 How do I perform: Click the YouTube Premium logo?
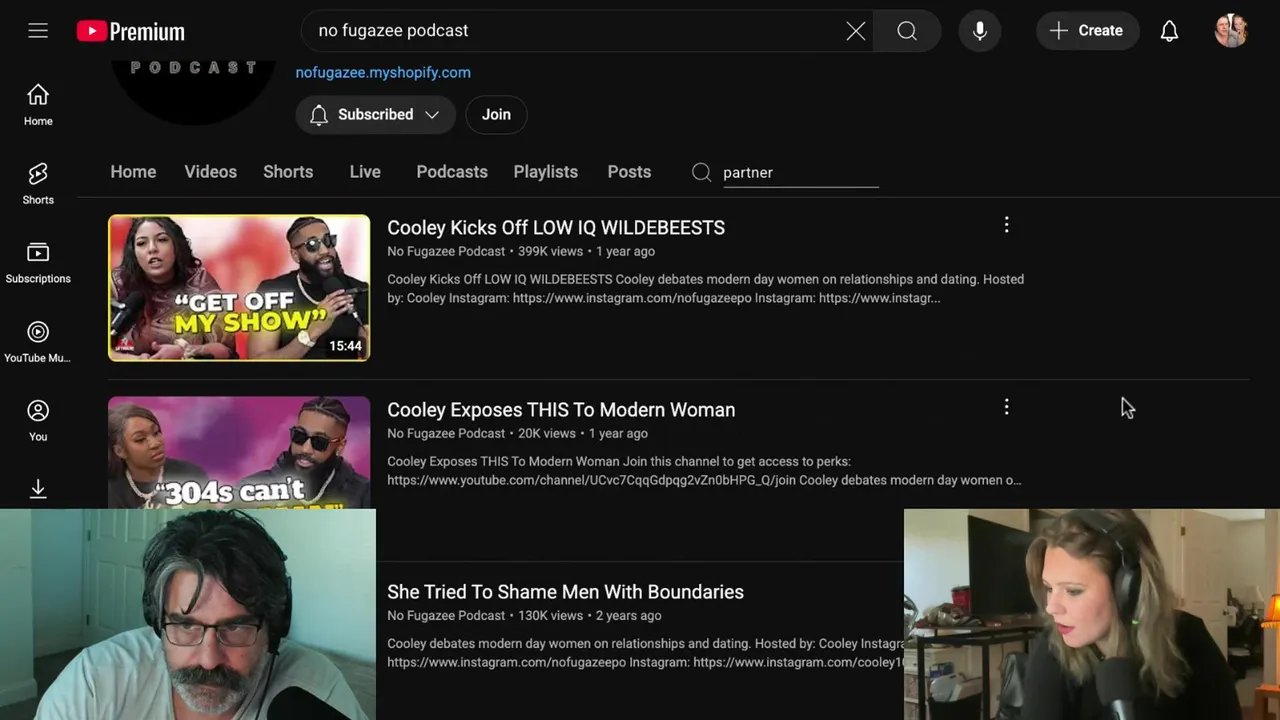click(131, 31)
